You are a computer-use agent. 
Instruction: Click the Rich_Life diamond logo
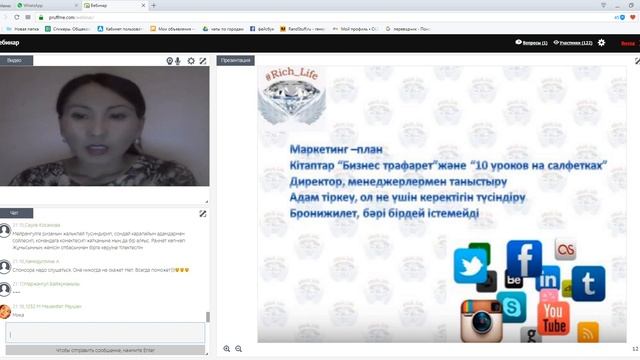click(x=292, y=97)
